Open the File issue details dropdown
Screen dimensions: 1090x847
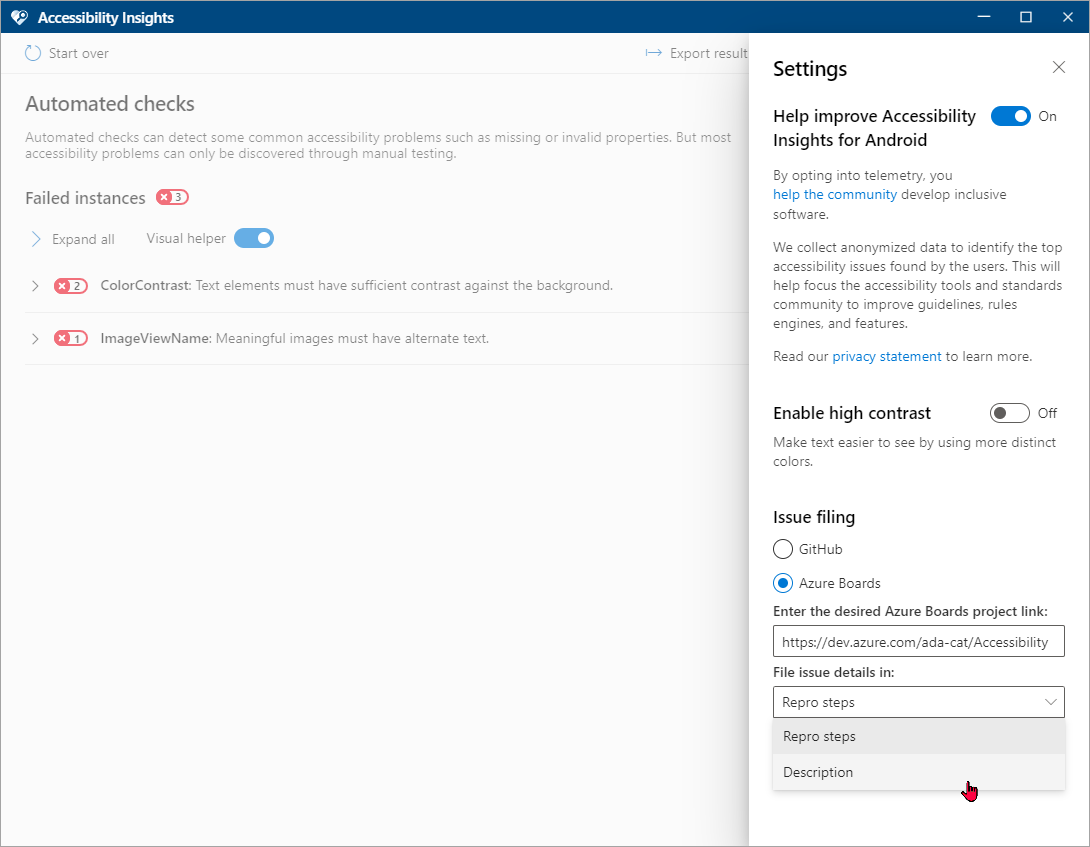[x=918, y=702]
